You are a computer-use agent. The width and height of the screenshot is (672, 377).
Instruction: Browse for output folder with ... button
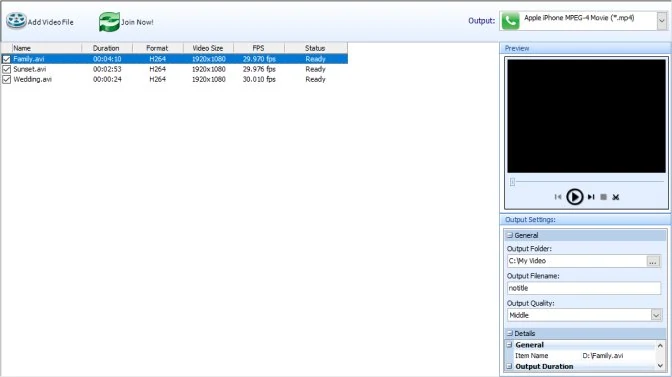pos(653,261)
